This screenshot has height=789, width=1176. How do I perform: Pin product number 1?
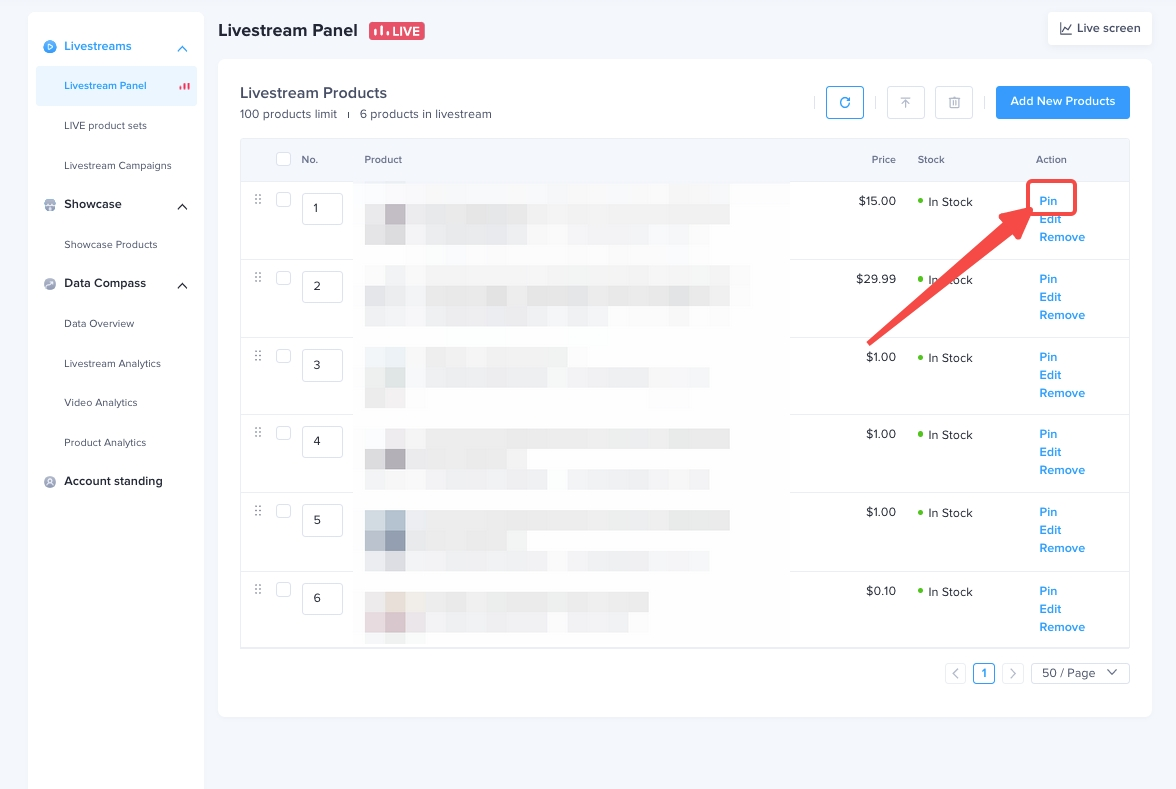(1048, 201)
